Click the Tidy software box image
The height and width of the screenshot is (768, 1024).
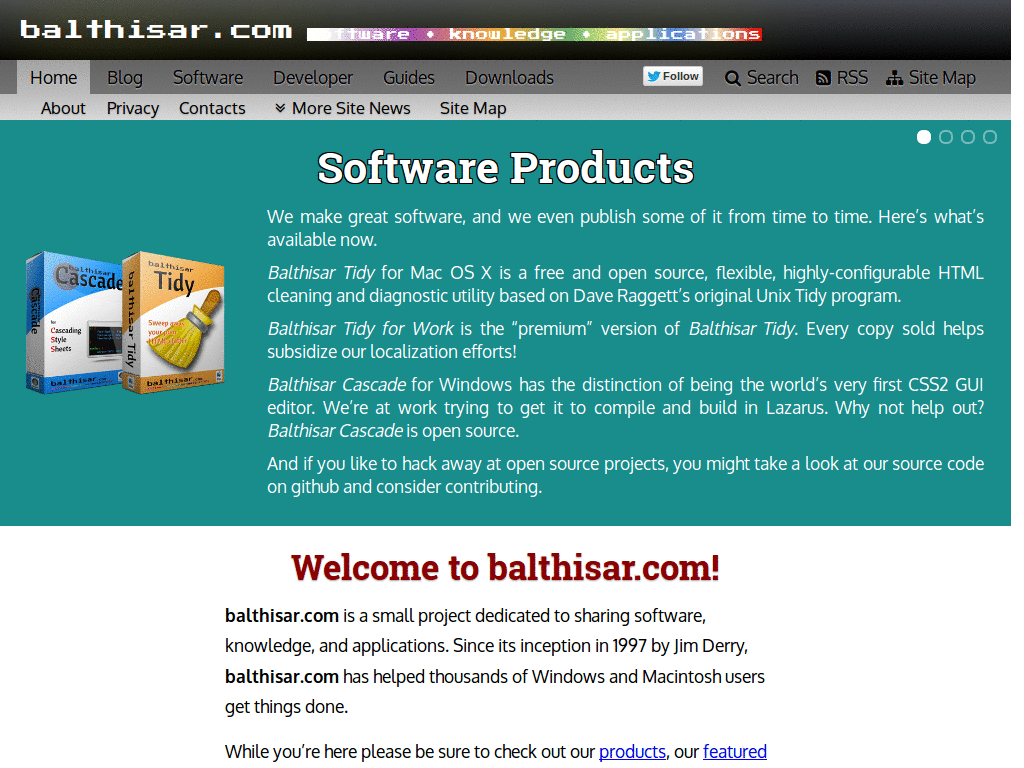click(174, 323)
